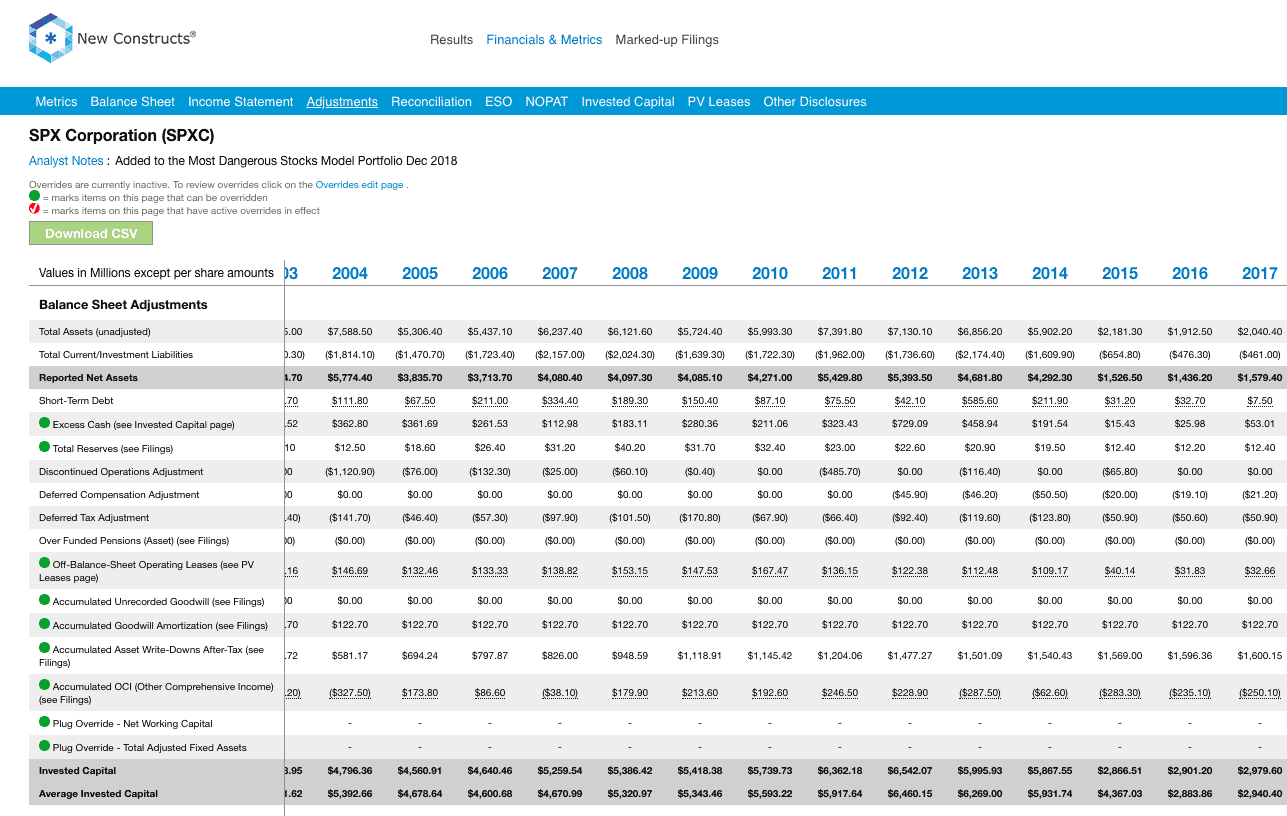Screen dimensions: 1287x816
Task: Click green dot for Accumulated Unrecorded Goodwill
Action: point(45,600)
